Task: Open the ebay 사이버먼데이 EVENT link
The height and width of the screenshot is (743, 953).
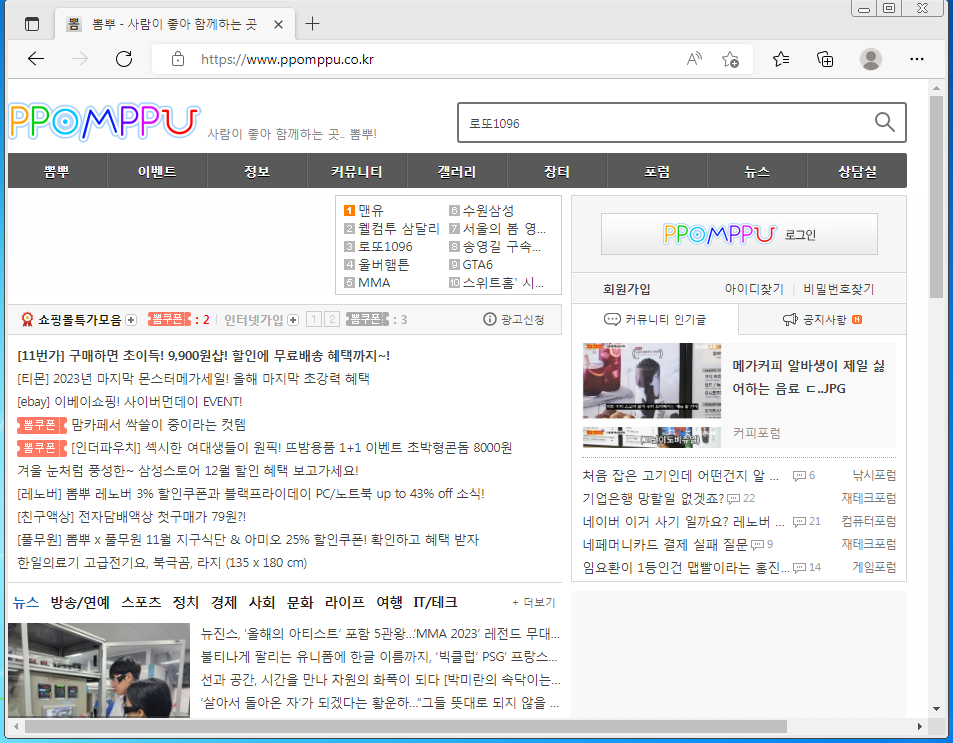Action: click(129, 402)
